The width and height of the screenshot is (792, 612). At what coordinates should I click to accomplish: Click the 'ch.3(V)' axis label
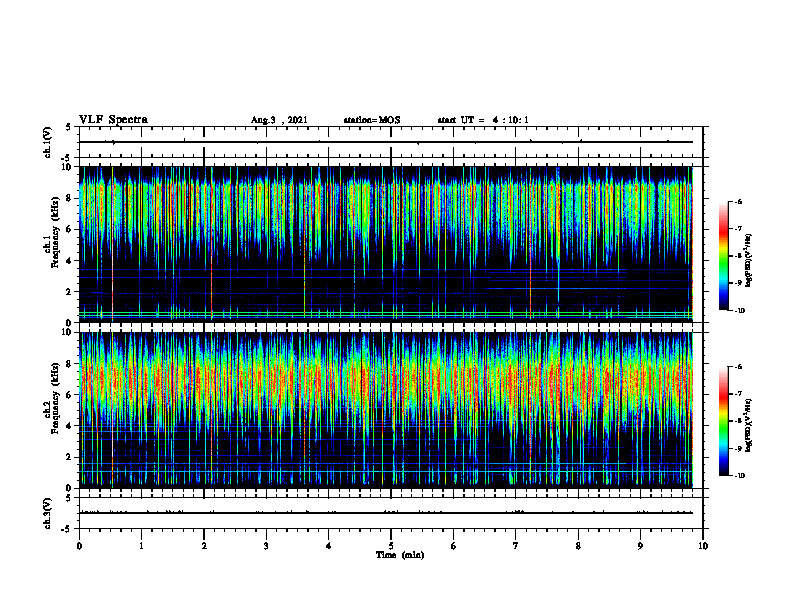pos(47,513)
